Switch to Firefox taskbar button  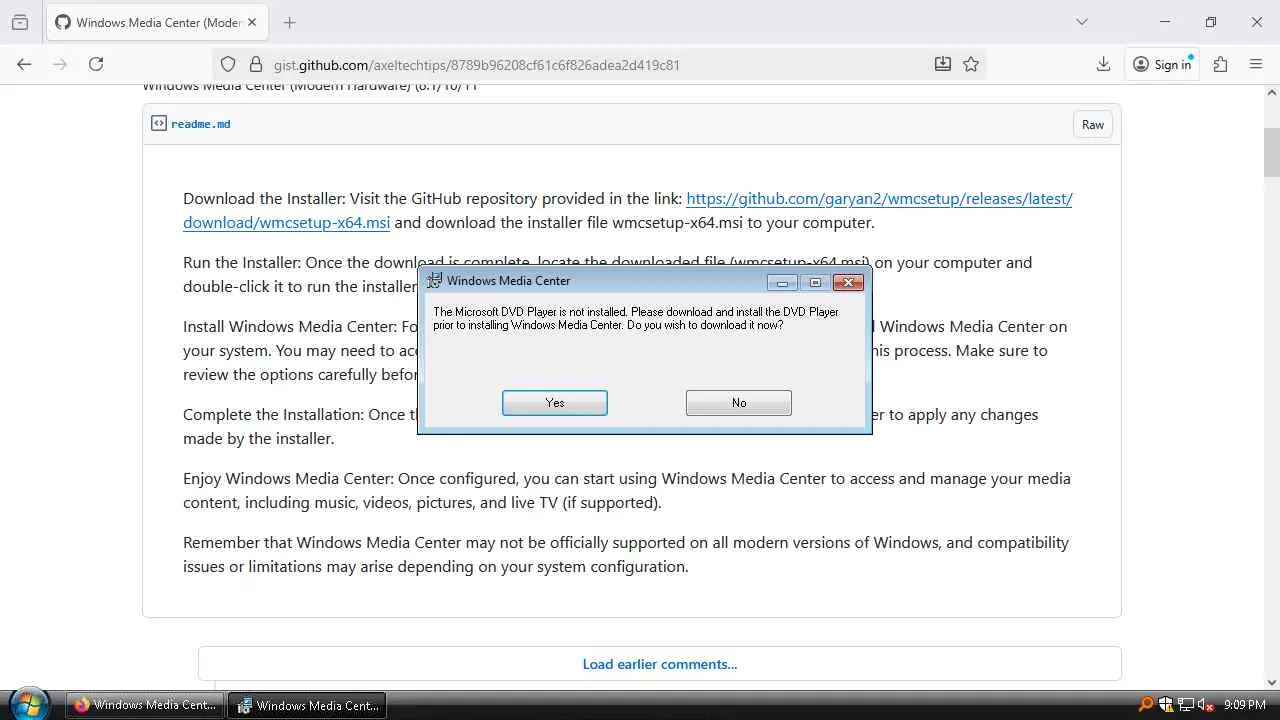(146, 705)
